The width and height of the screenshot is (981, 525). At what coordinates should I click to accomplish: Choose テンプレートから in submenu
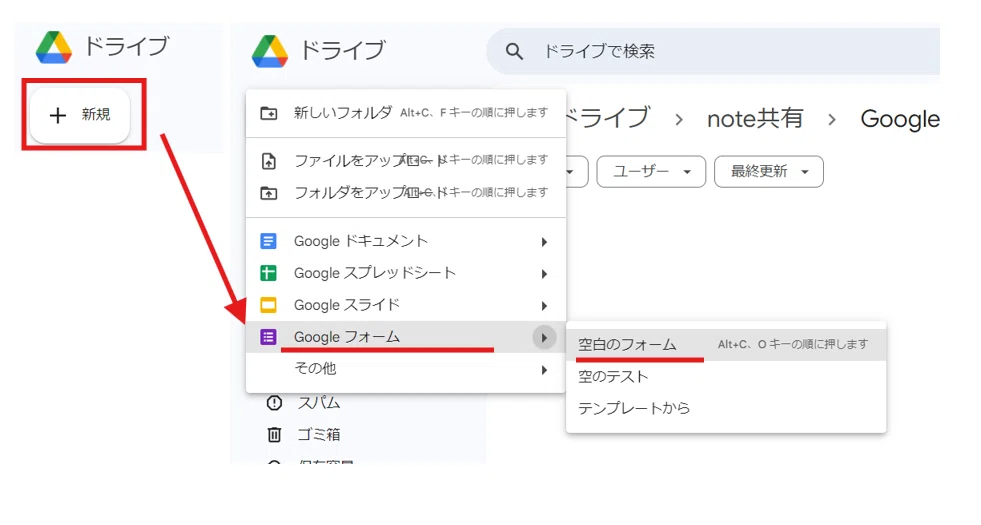(x=726, y=409)
